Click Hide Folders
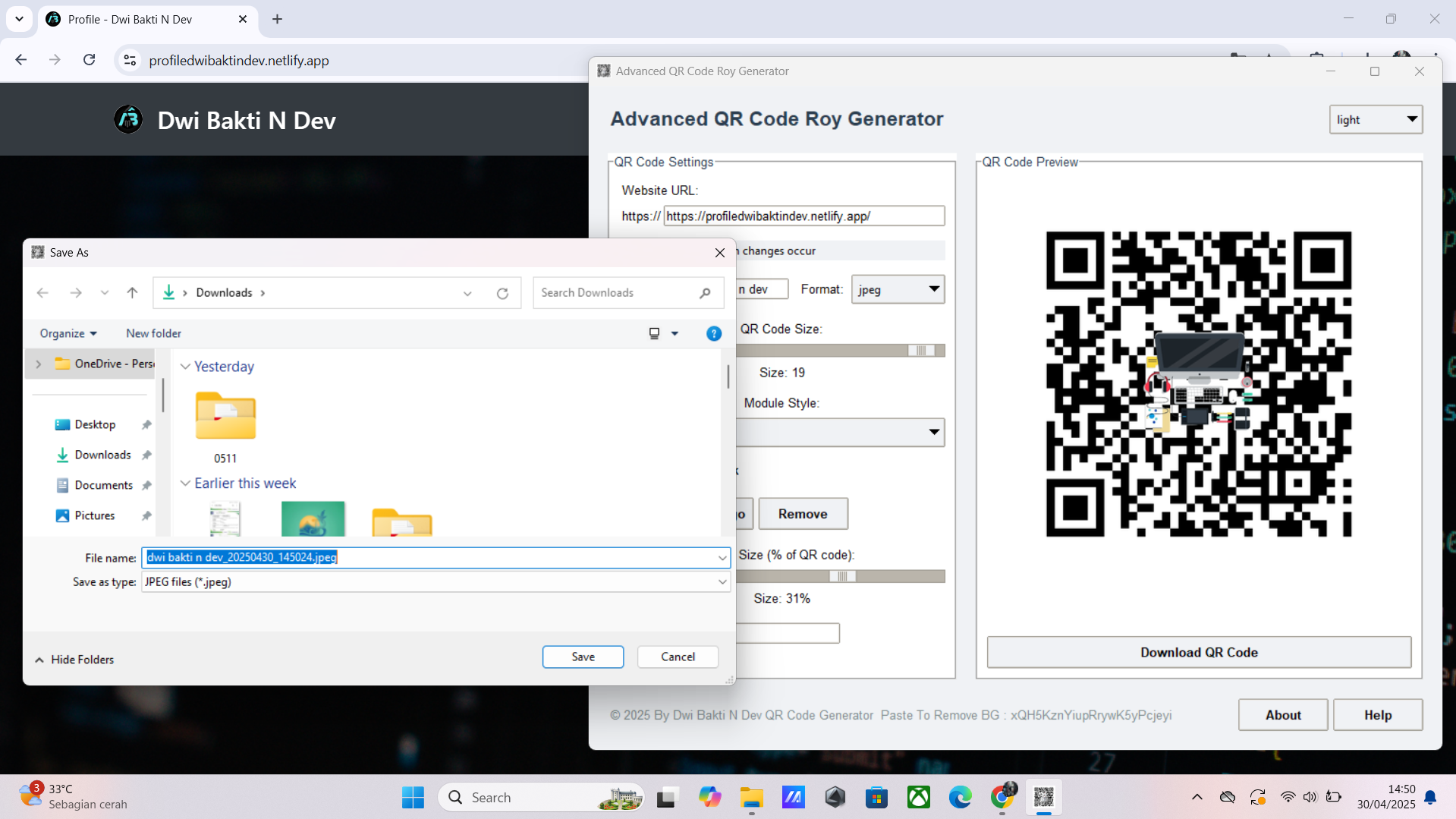1456x819 pixels. [x=74, y=660]
